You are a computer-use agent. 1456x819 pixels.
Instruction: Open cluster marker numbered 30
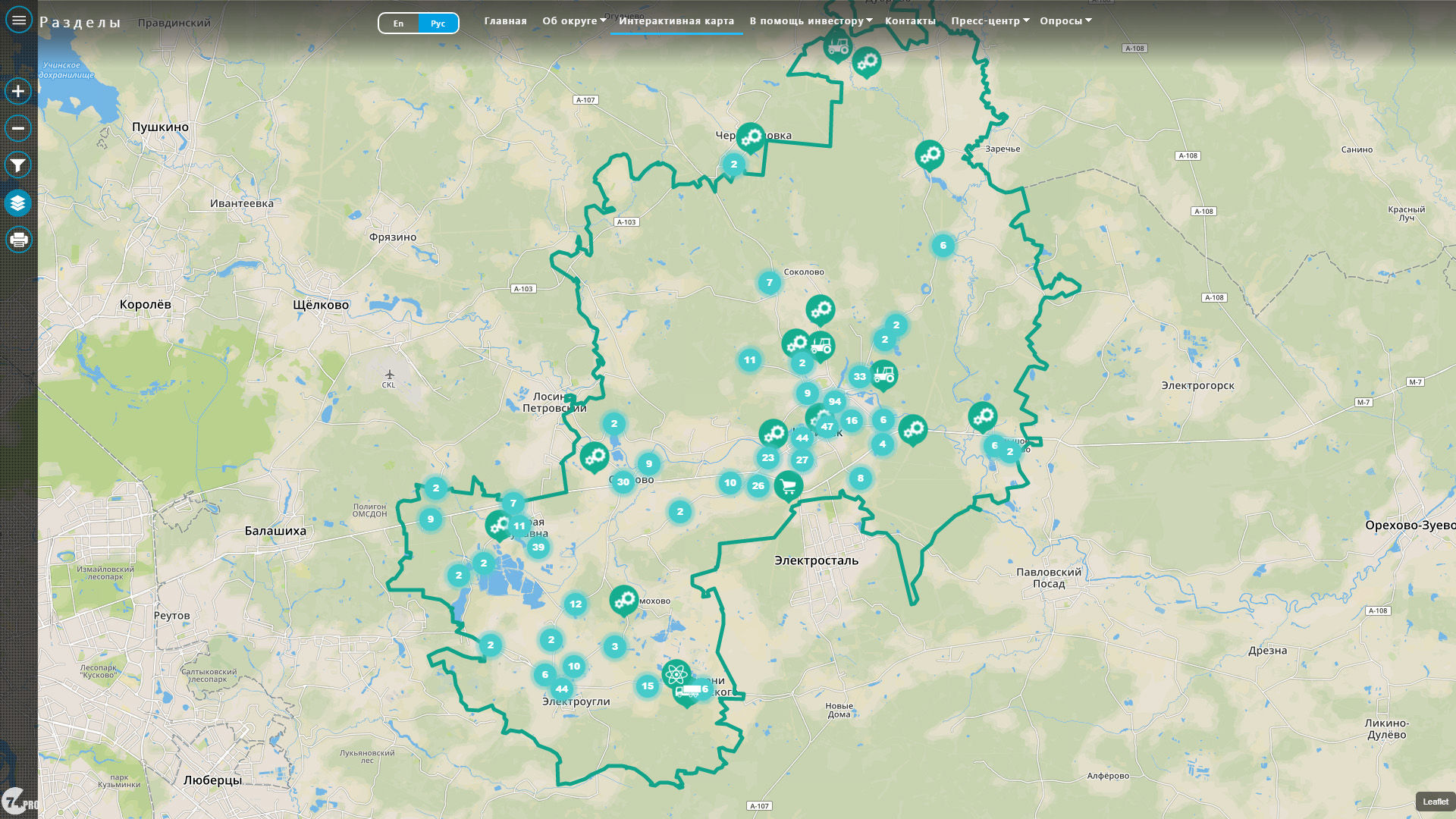click(623, 482)
